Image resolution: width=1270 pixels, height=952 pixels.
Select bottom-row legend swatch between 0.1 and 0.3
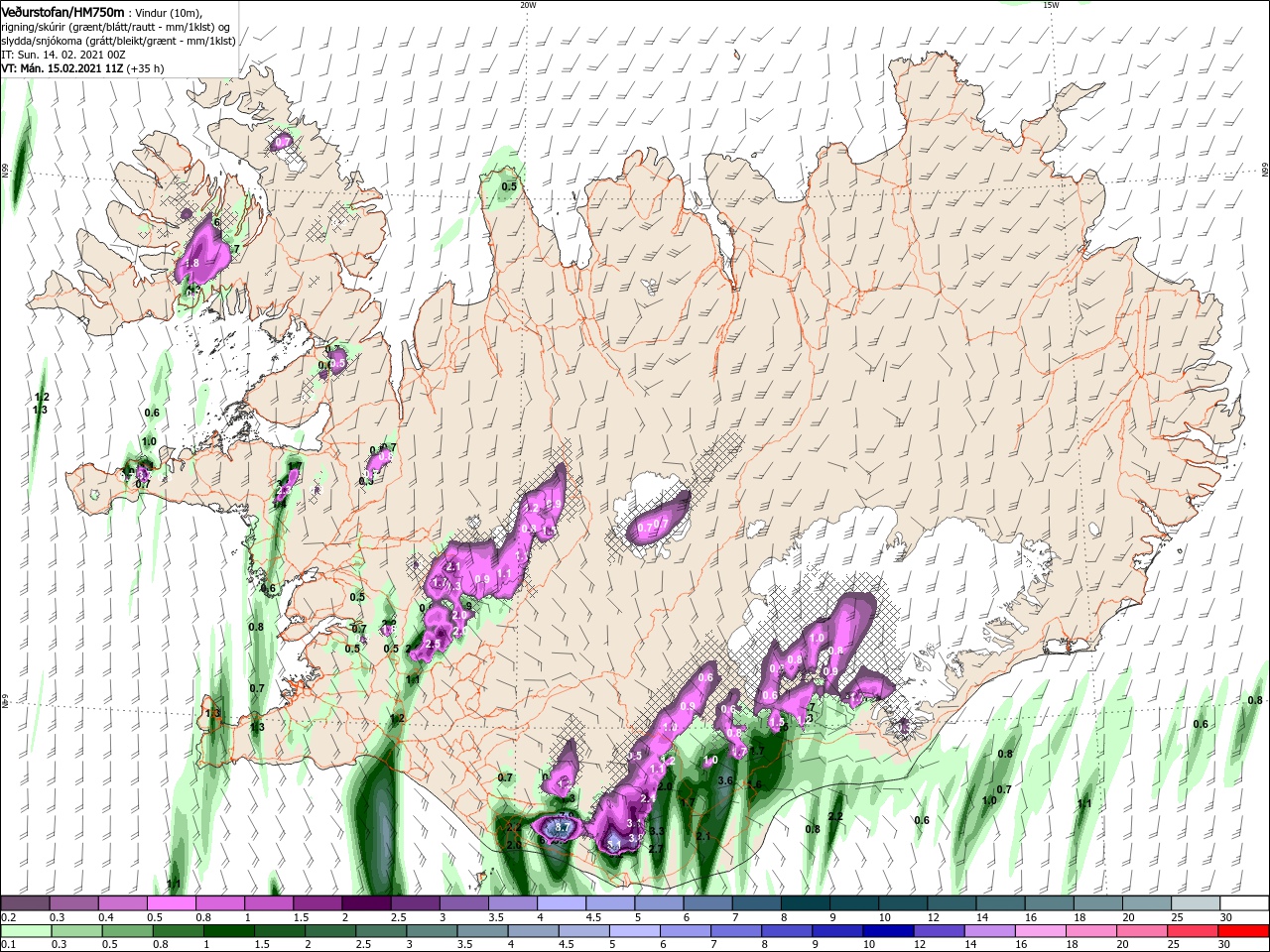(24, 931)
